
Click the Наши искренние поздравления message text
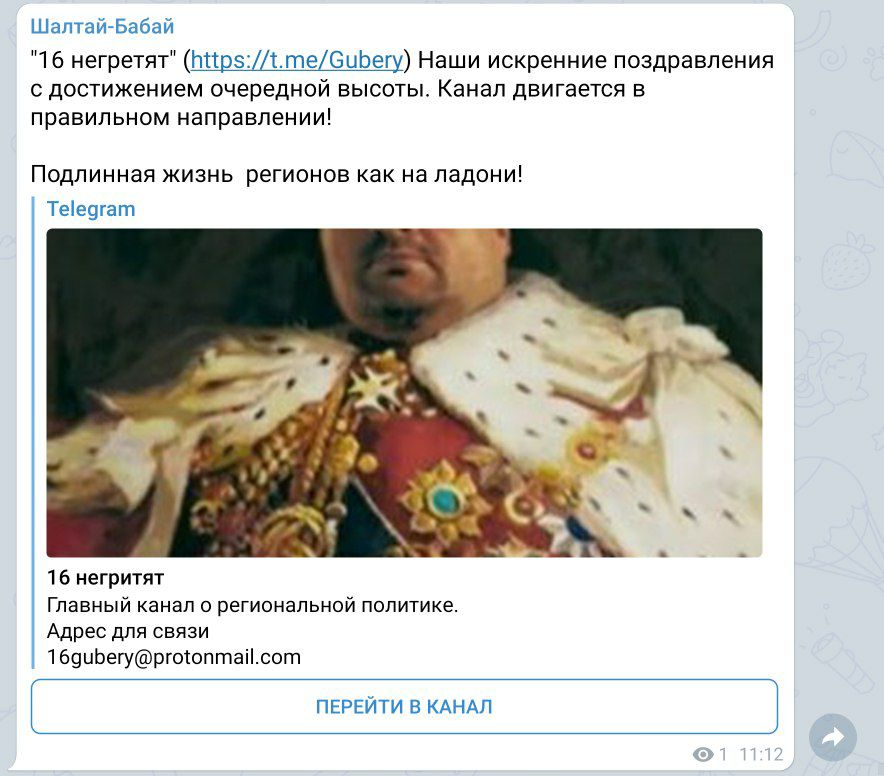tap(596, 60)
